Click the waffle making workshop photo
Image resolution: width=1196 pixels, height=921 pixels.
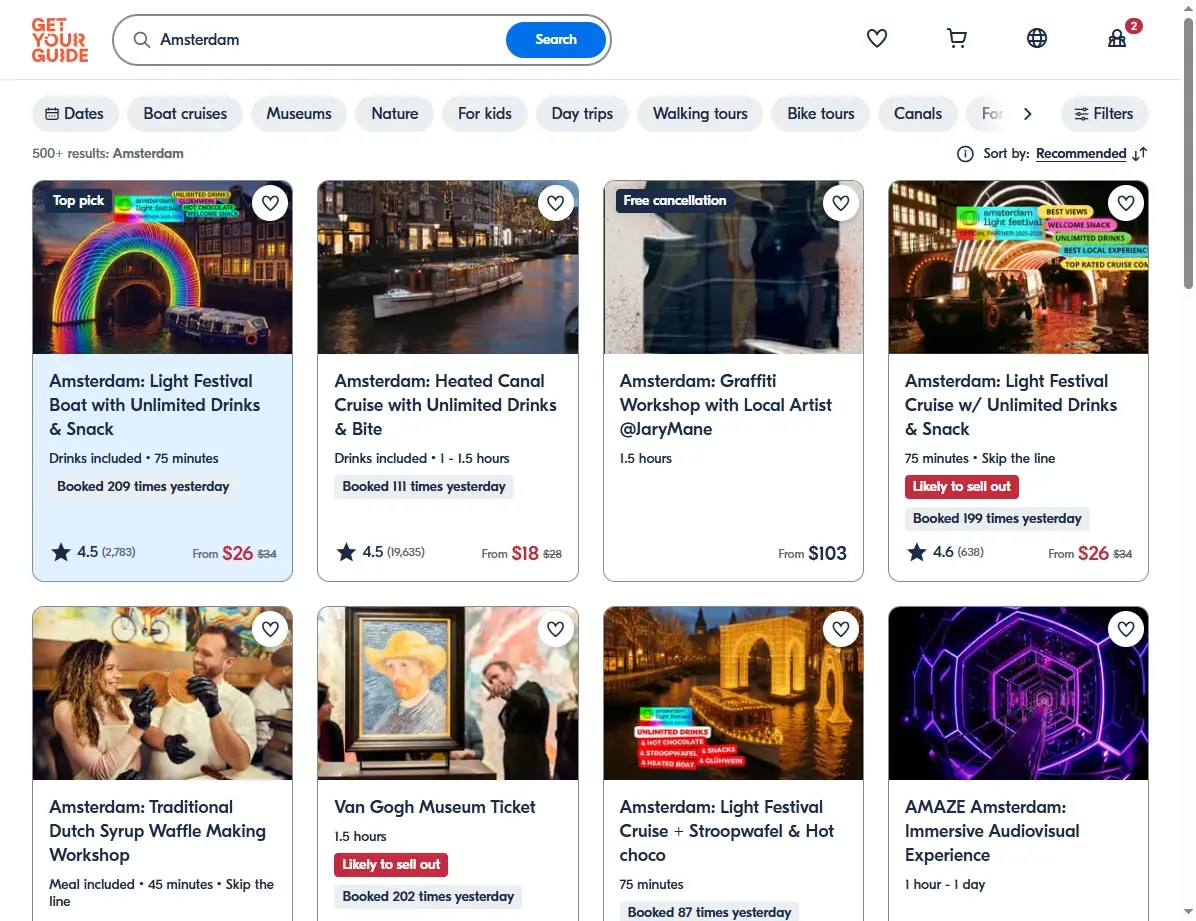(162, 693)
